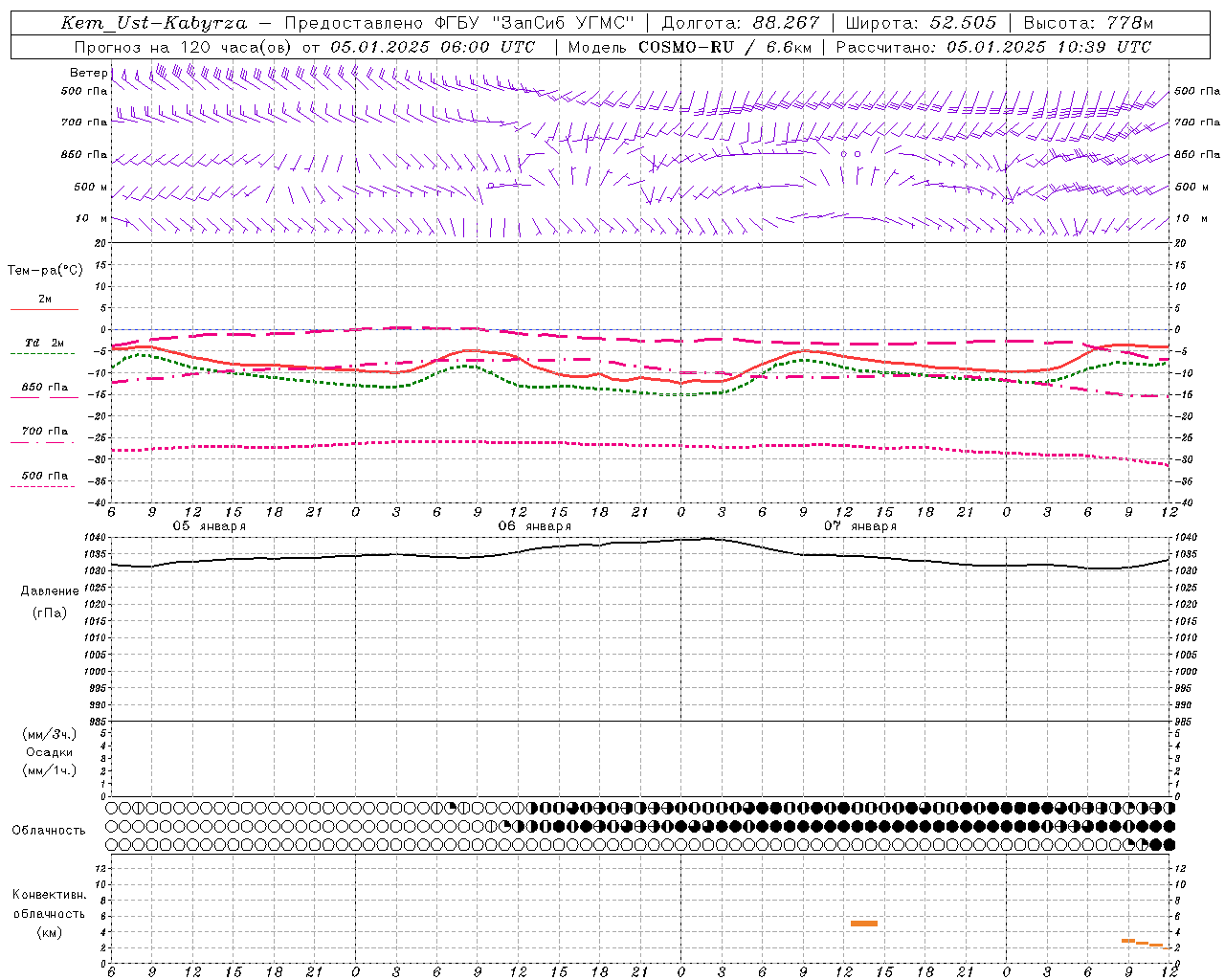Click the dashed line sample under 700 гПа legend
This screenshot has width=1225, height=980.
click(x=44, y=442)
